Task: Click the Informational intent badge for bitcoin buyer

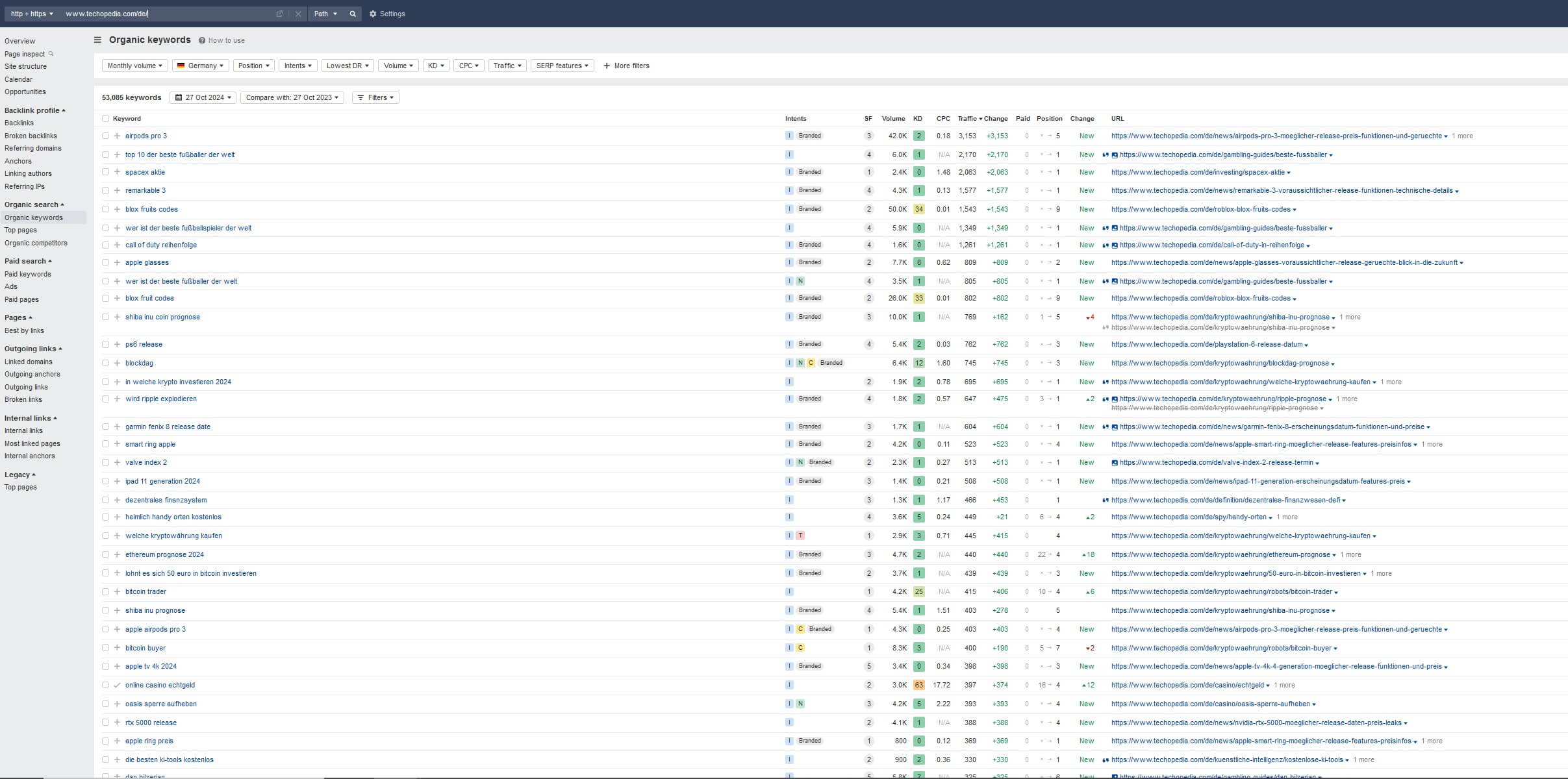Action: [x=789, y=648]
